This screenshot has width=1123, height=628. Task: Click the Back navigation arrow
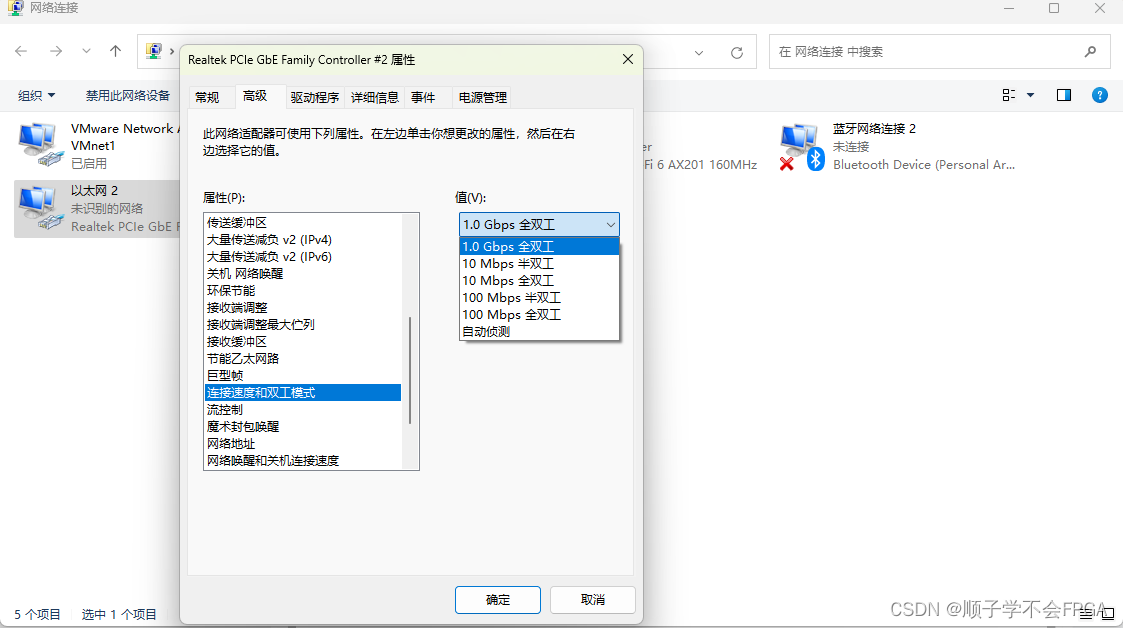(x=21, y=52)
